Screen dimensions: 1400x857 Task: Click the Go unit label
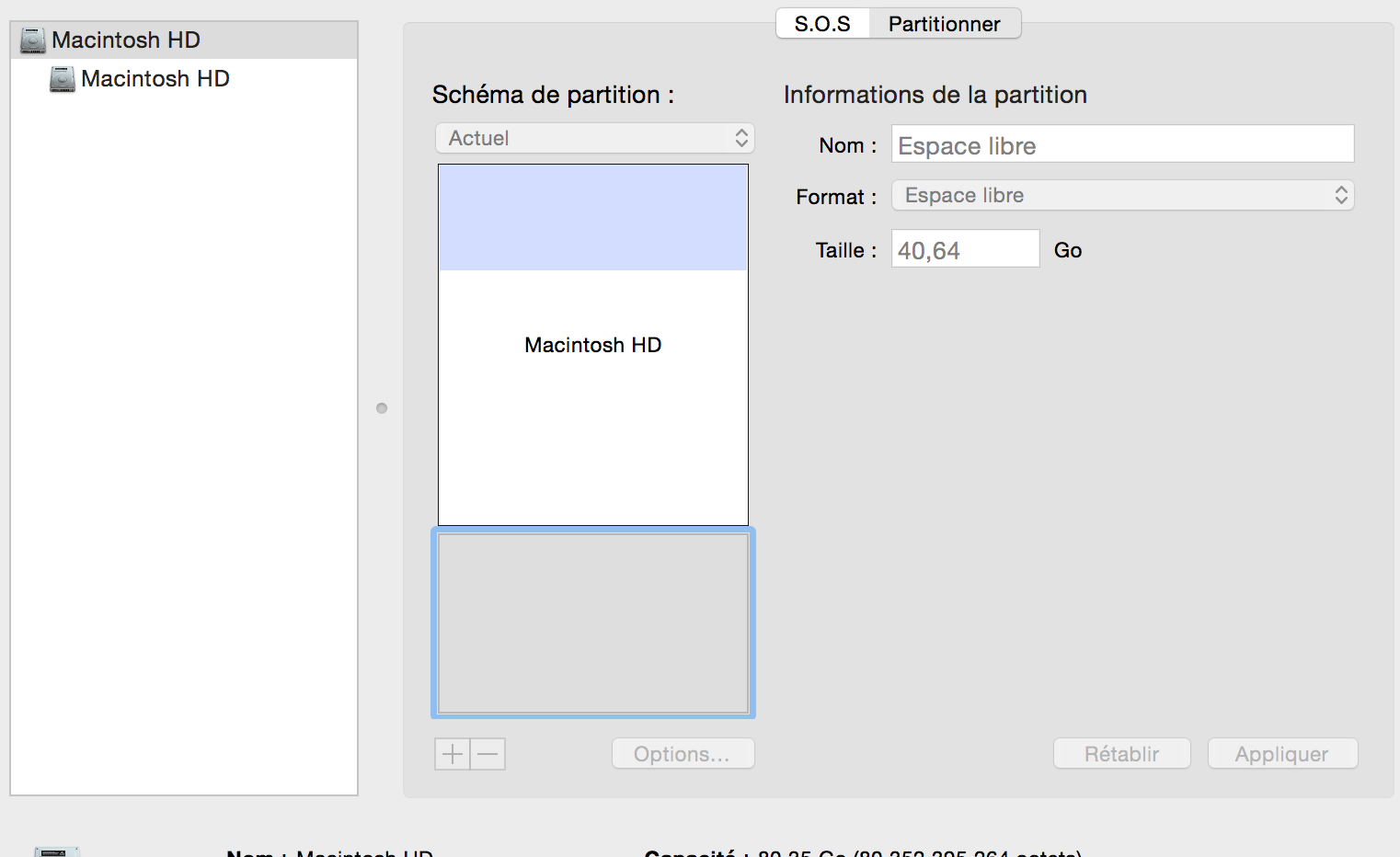pyautogui.click(x=1068, y=250)
